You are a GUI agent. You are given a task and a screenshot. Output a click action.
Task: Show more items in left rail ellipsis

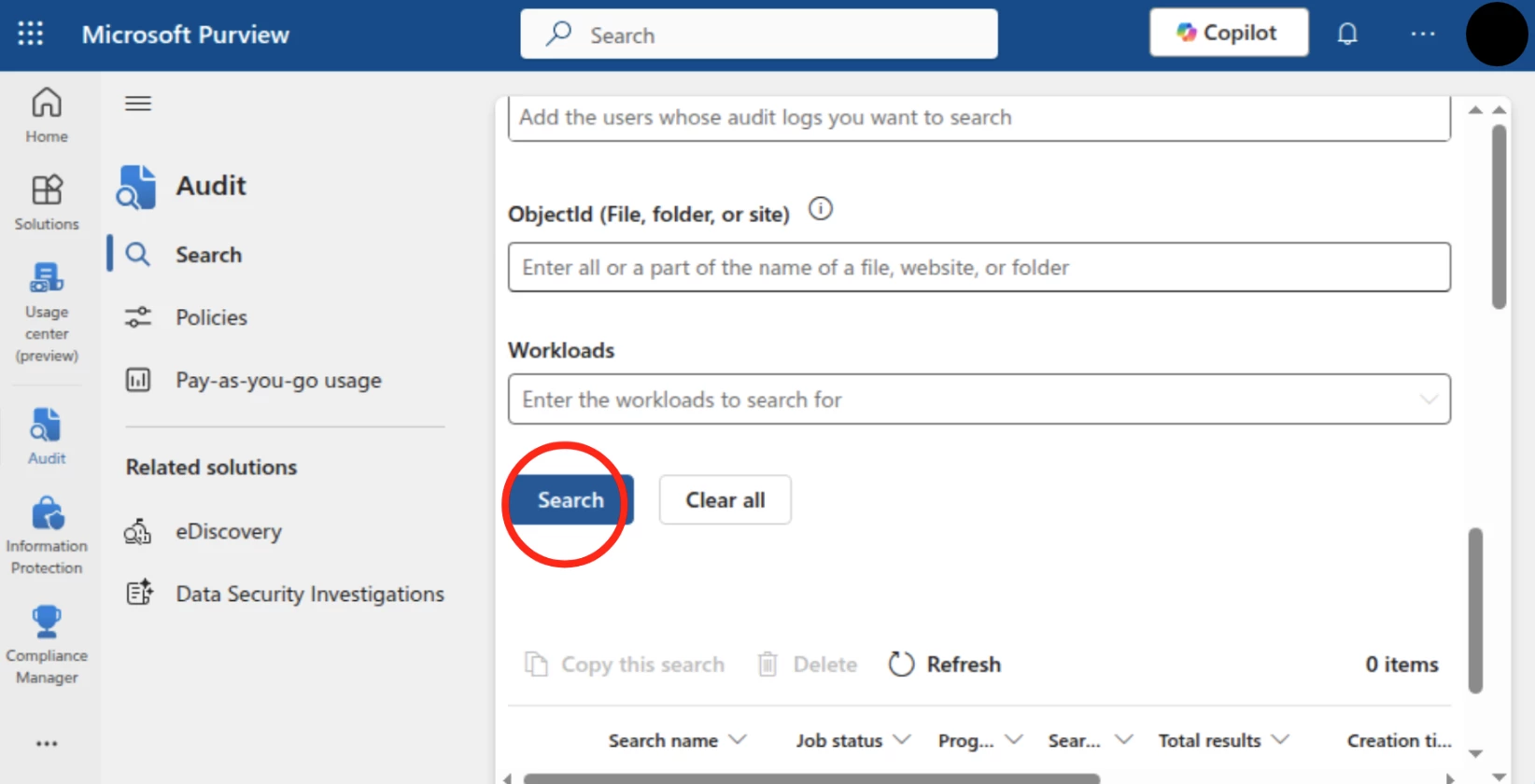[47, 744]
